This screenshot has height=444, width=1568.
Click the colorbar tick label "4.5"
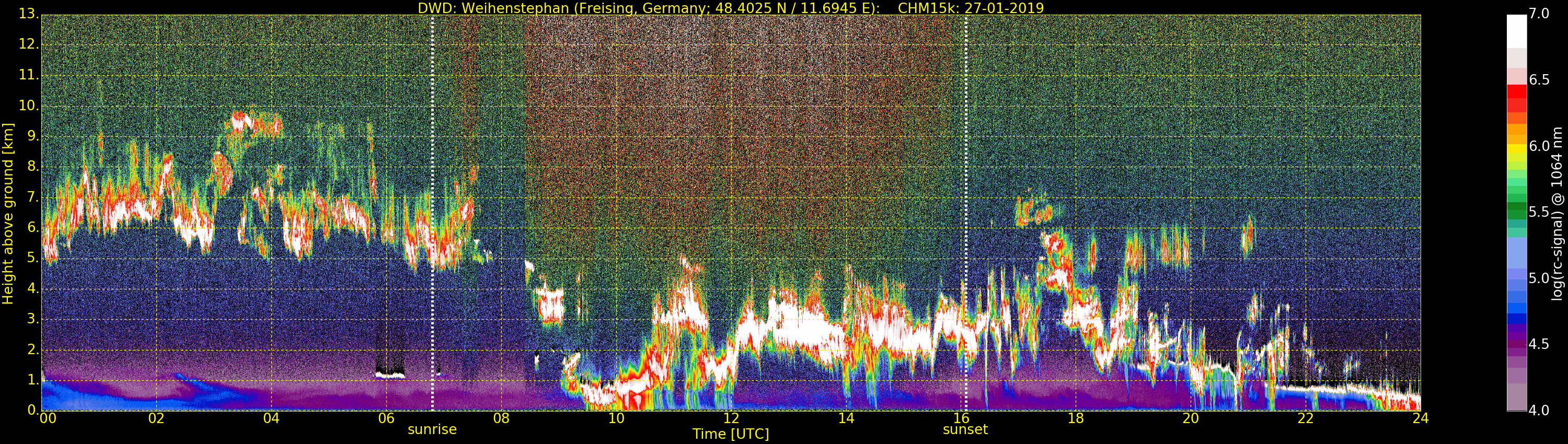tap(1539, 344)
